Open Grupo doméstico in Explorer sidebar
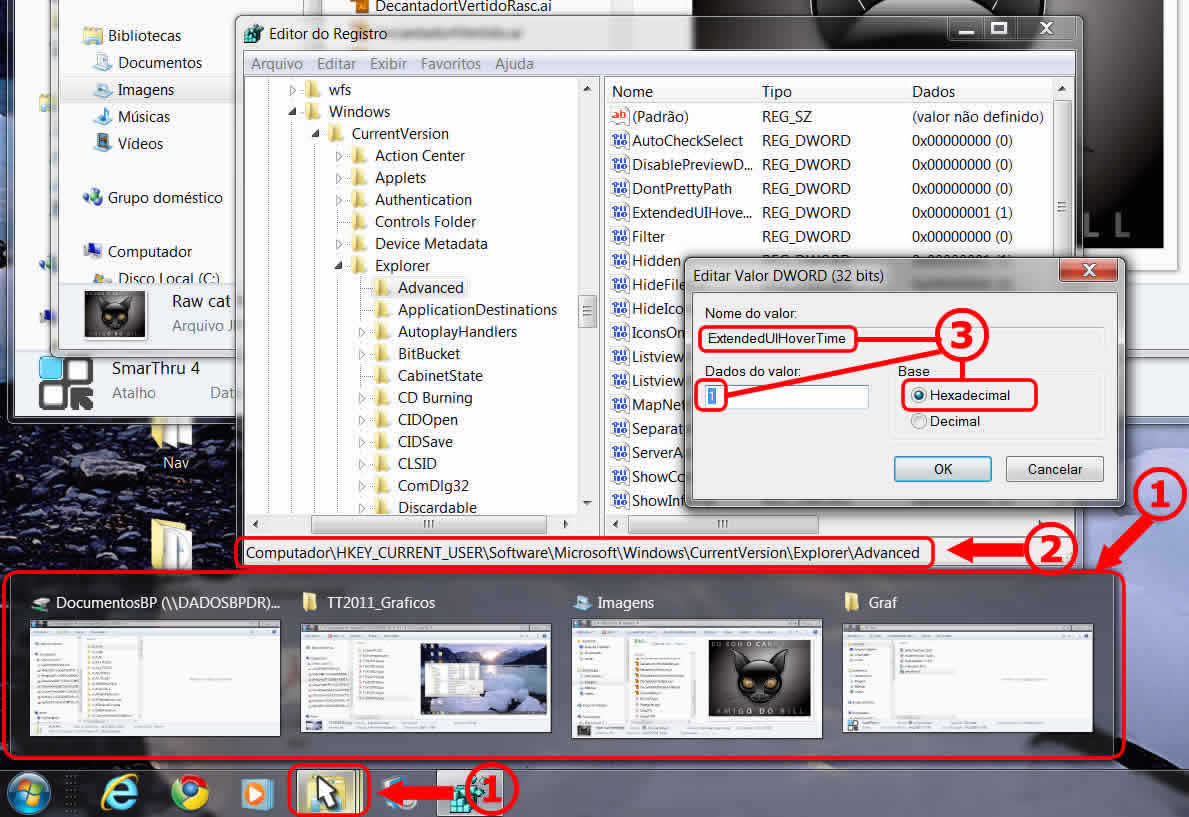Viewport: 1189px width, 817px height. (165, 197)
